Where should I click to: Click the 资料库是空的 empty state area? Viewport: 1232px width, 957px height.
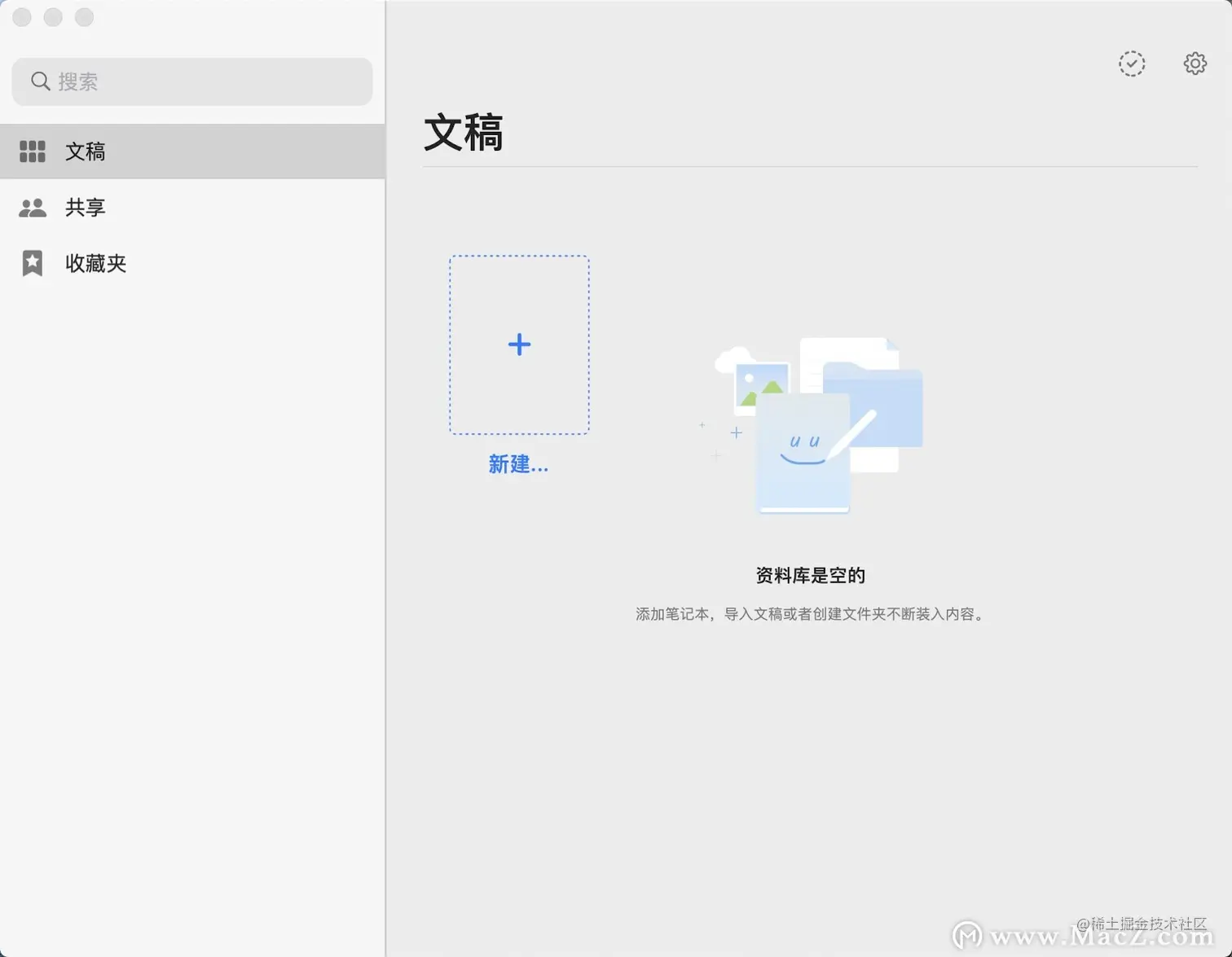[x=810, y=575]
